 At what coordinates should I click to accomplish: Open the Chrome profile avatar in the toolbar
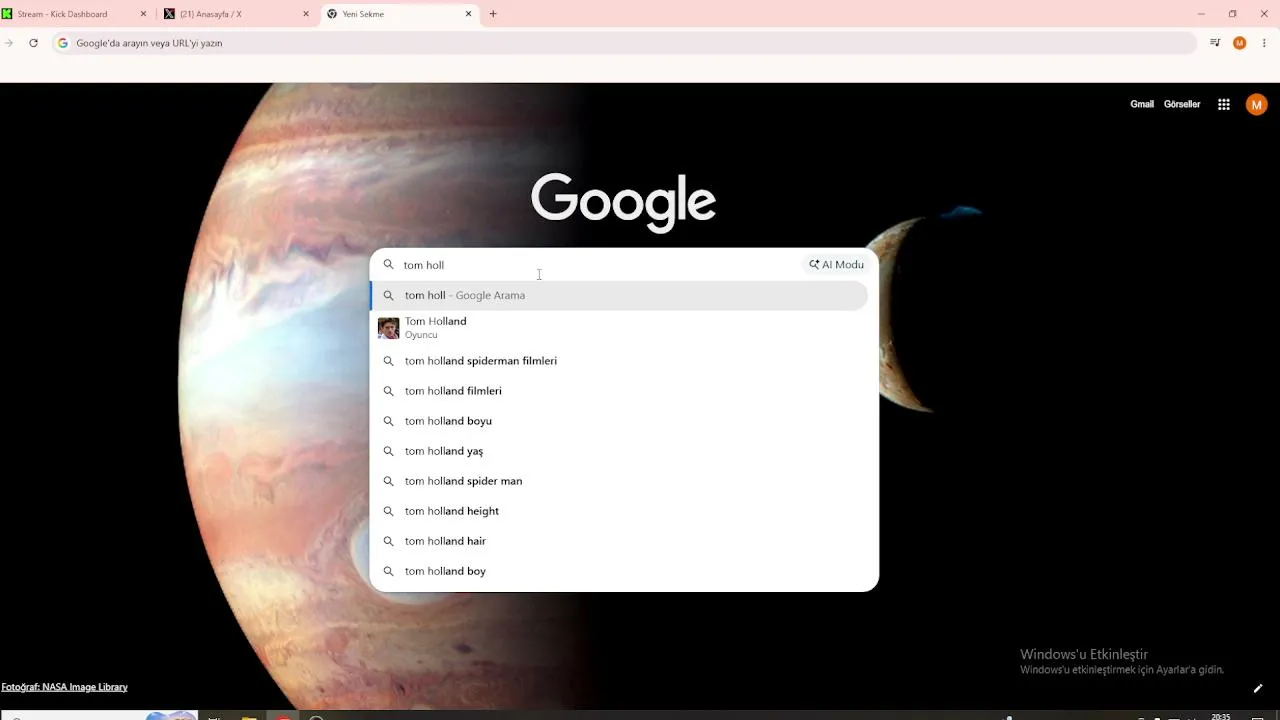pos(1240,43)
